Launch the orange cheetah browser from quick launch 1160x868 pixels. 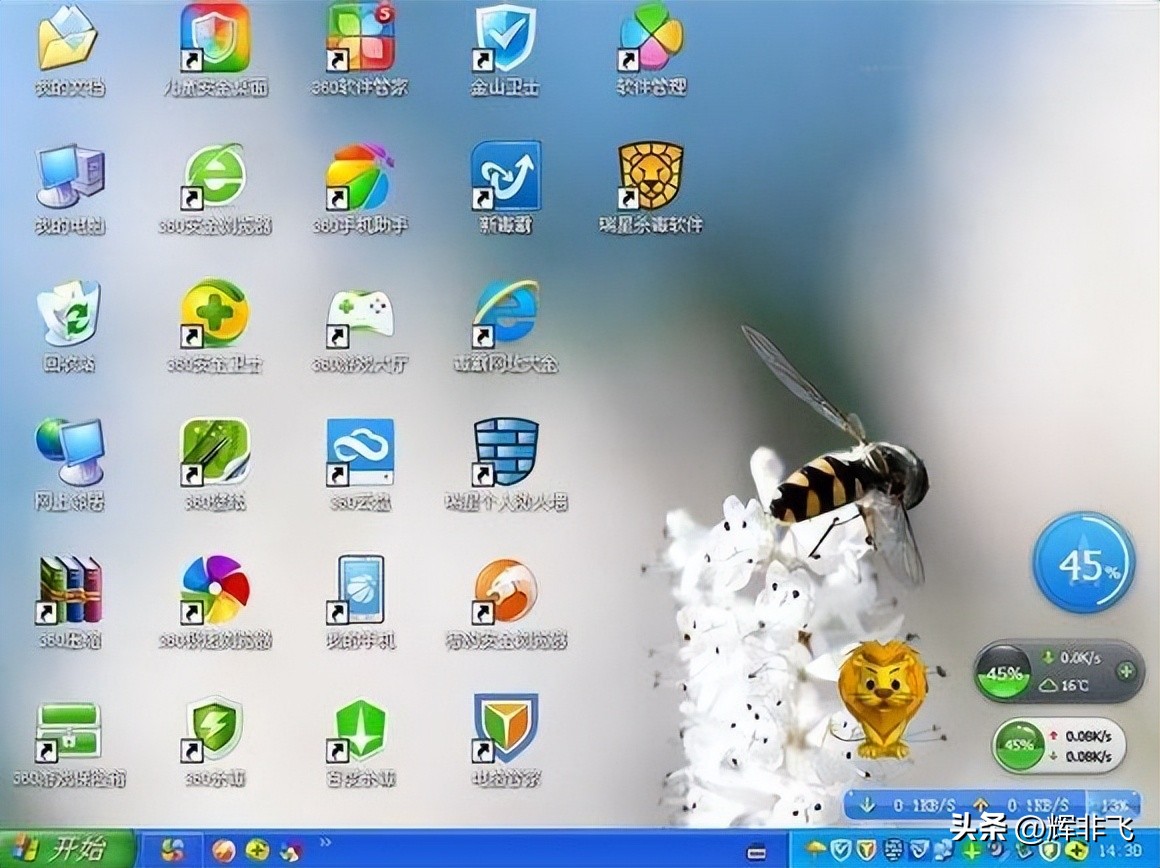click(x=224, y=850)
